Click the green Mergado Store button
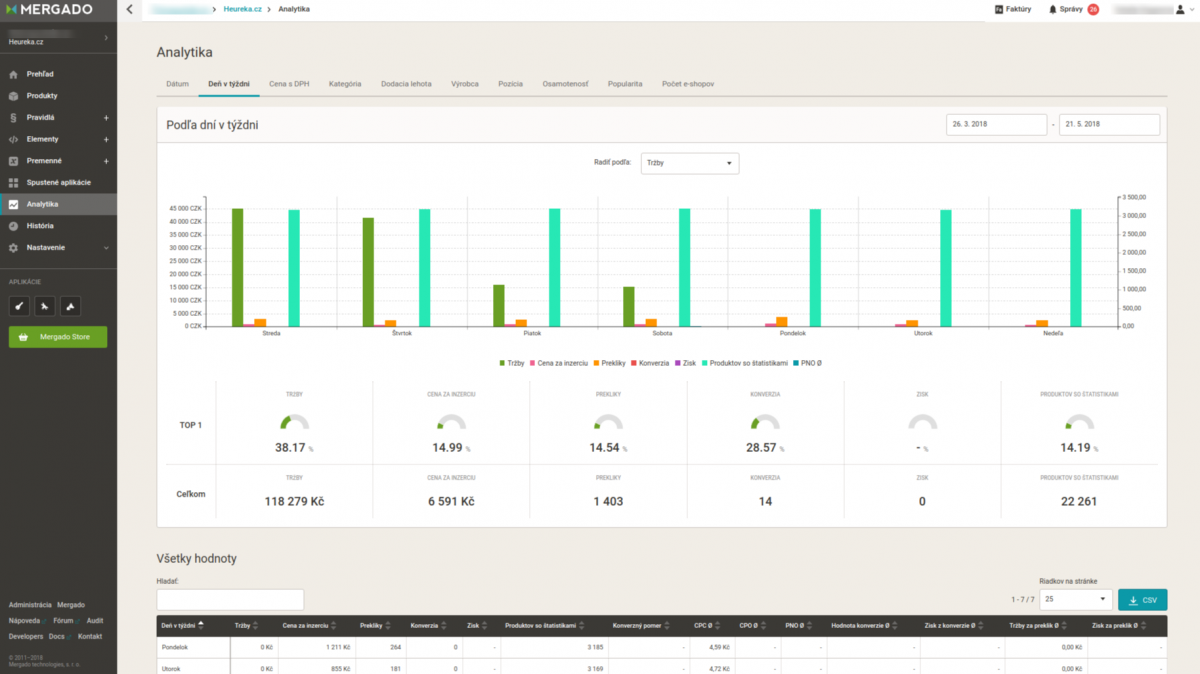Screen dimensions: 1200x674 [x=58, y=337]
